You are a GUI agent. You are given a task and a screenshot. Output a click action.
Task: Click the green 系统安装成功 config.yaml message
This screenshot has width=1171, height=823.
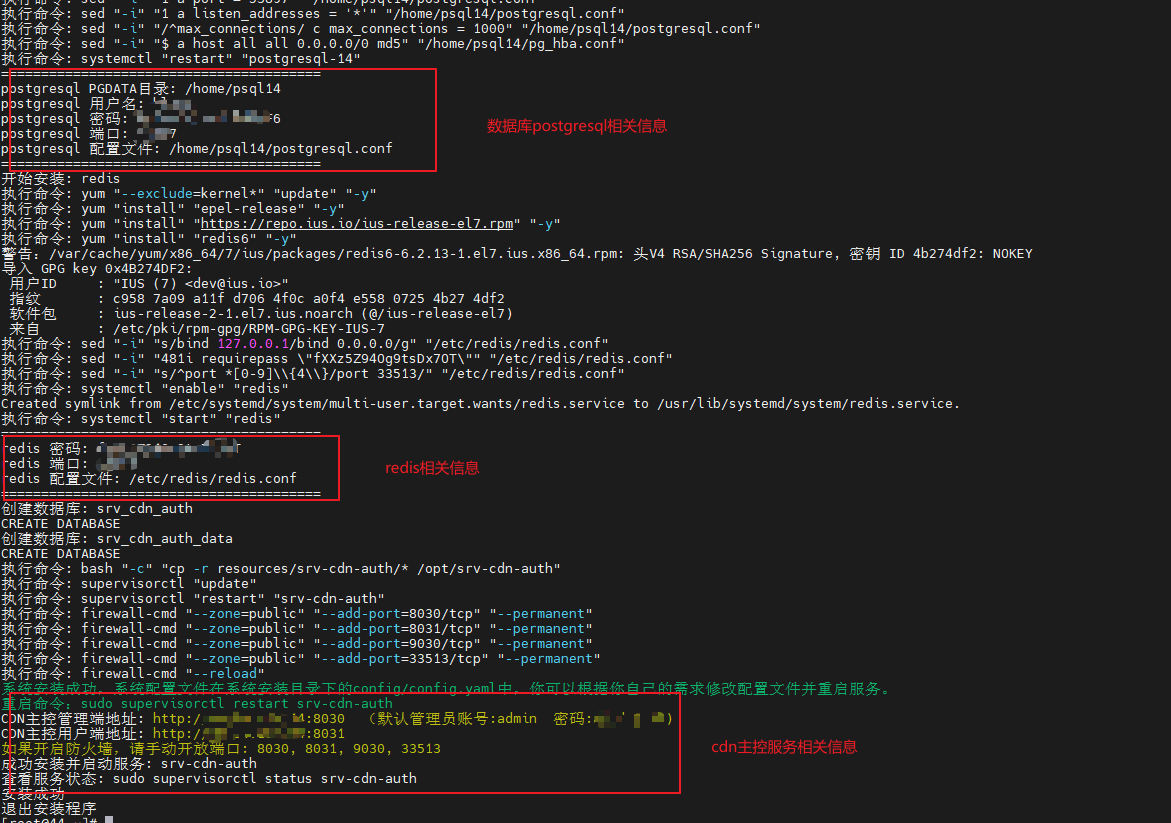tap(445, 689)
